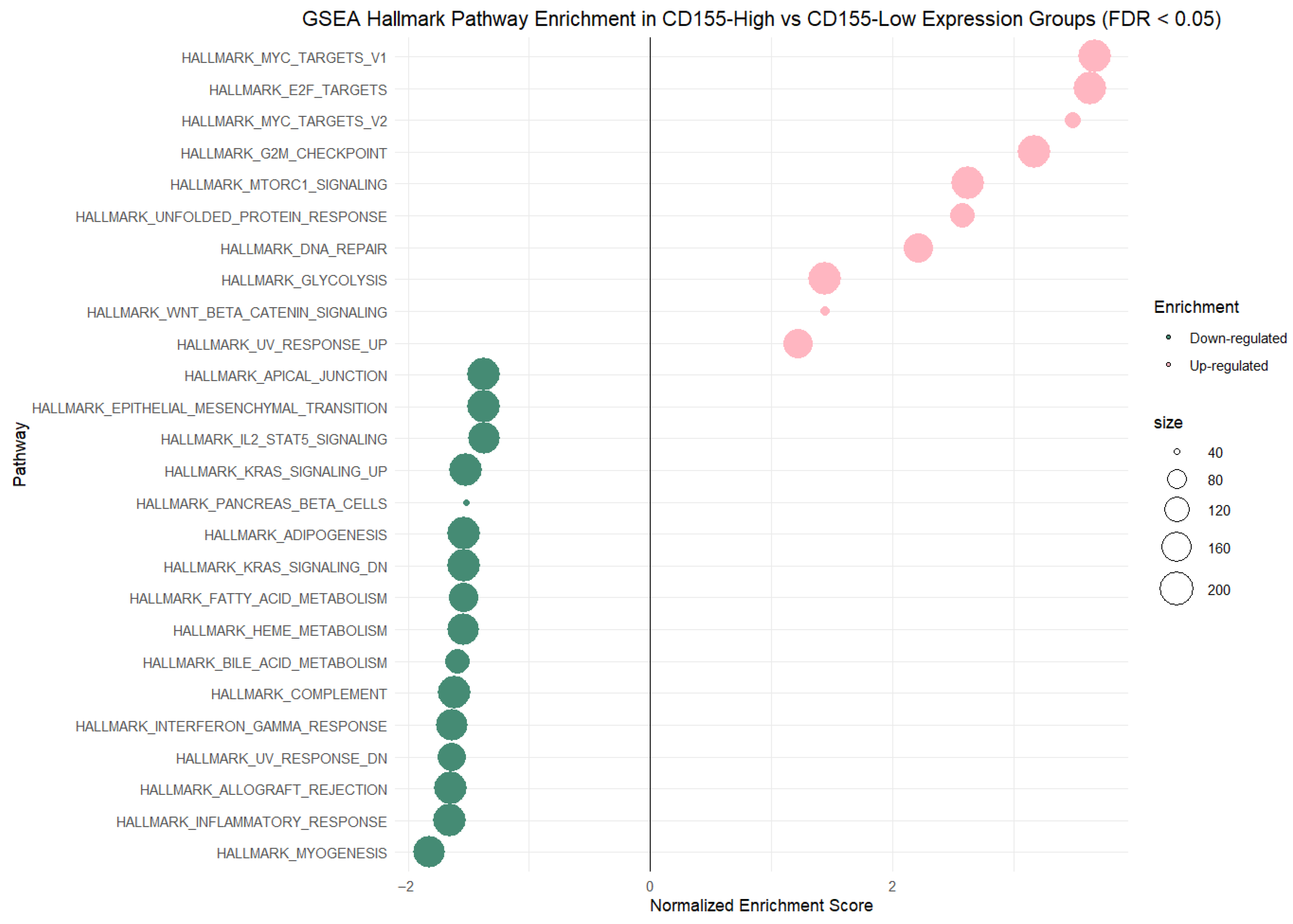This screenshot has width=1293, height=924.
Task: Click the size 120 legend circle
Action: click(1176, 509)
